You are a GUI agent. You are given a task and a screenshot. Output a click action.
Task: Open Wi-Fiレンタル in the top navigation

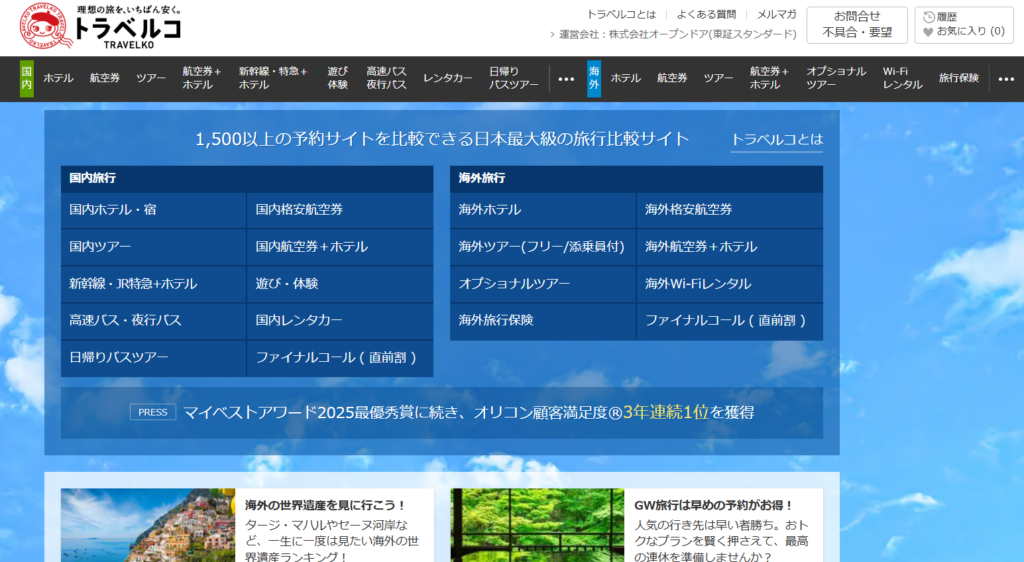(x=902, y=78)
